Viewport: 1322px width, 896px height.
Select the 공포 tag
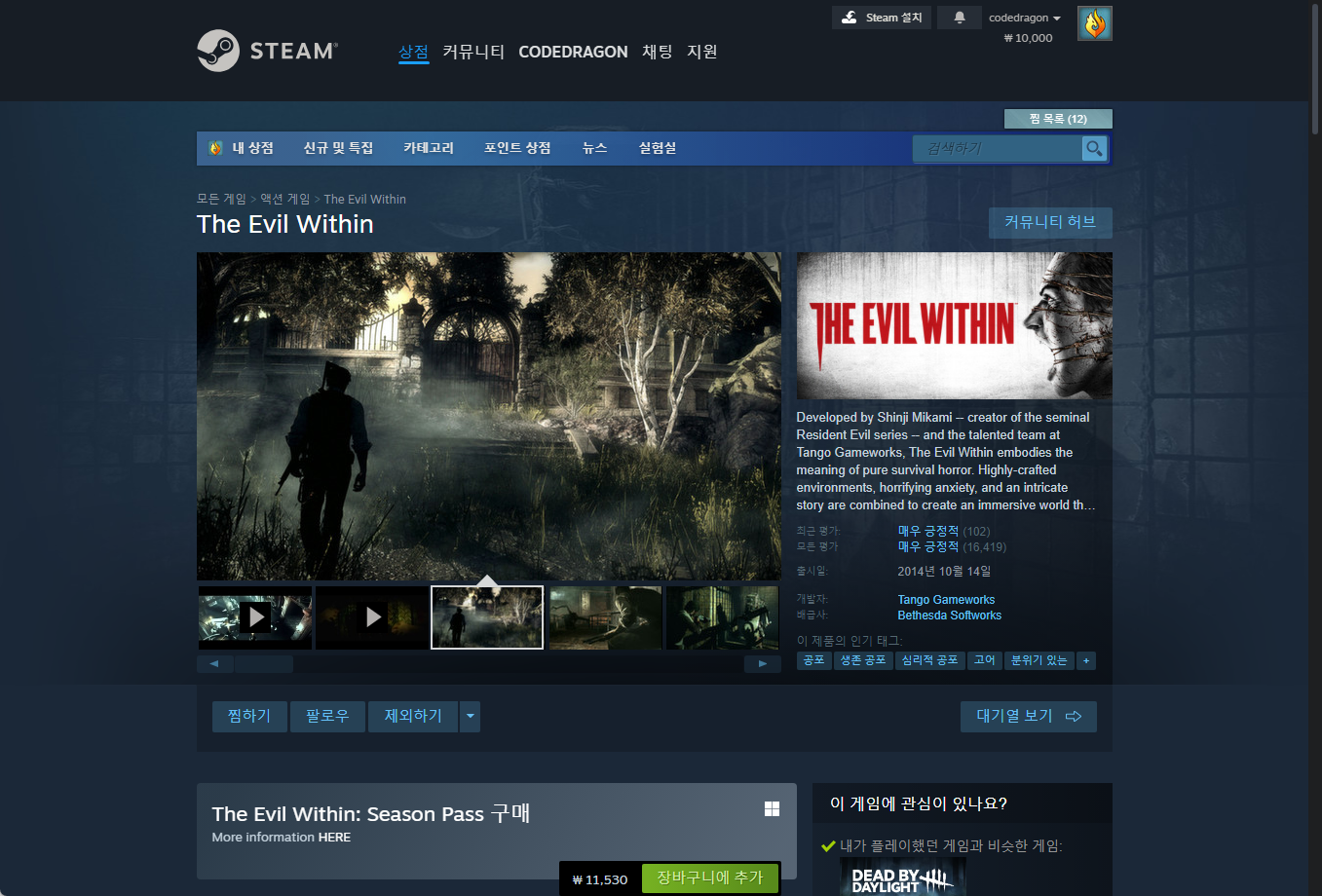coord(814,660)
